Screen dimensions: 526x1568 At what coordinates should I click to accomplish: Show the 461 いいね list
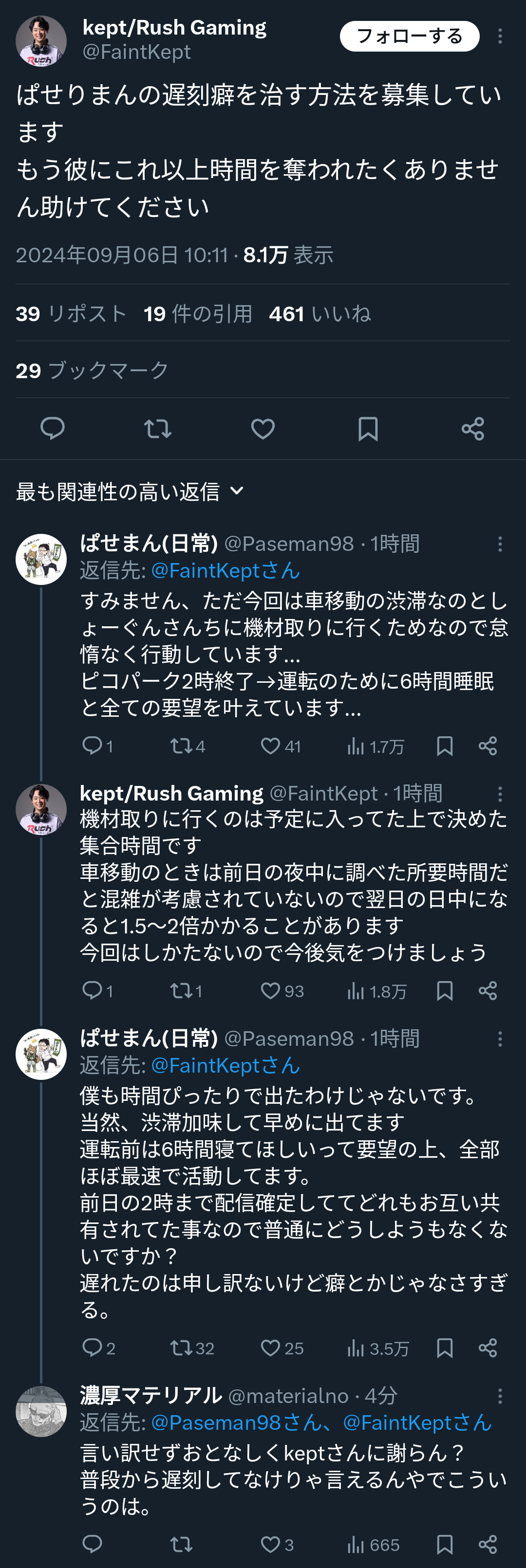pos(320,314)
